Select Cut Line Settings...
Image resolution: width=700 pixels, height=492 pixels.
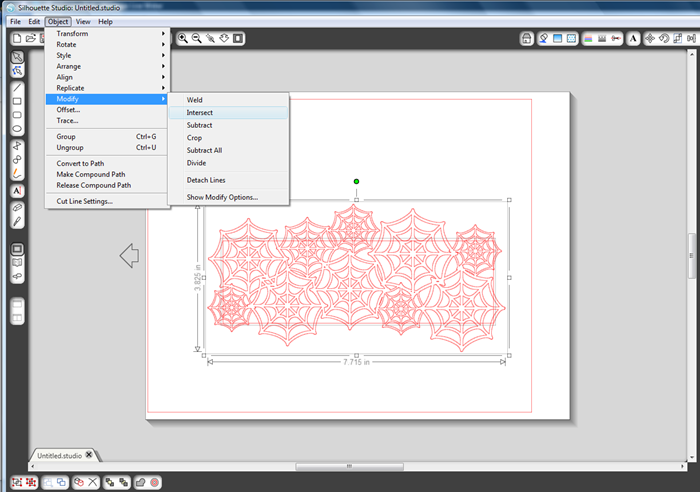pyautogui.click(x=106, y=201)
